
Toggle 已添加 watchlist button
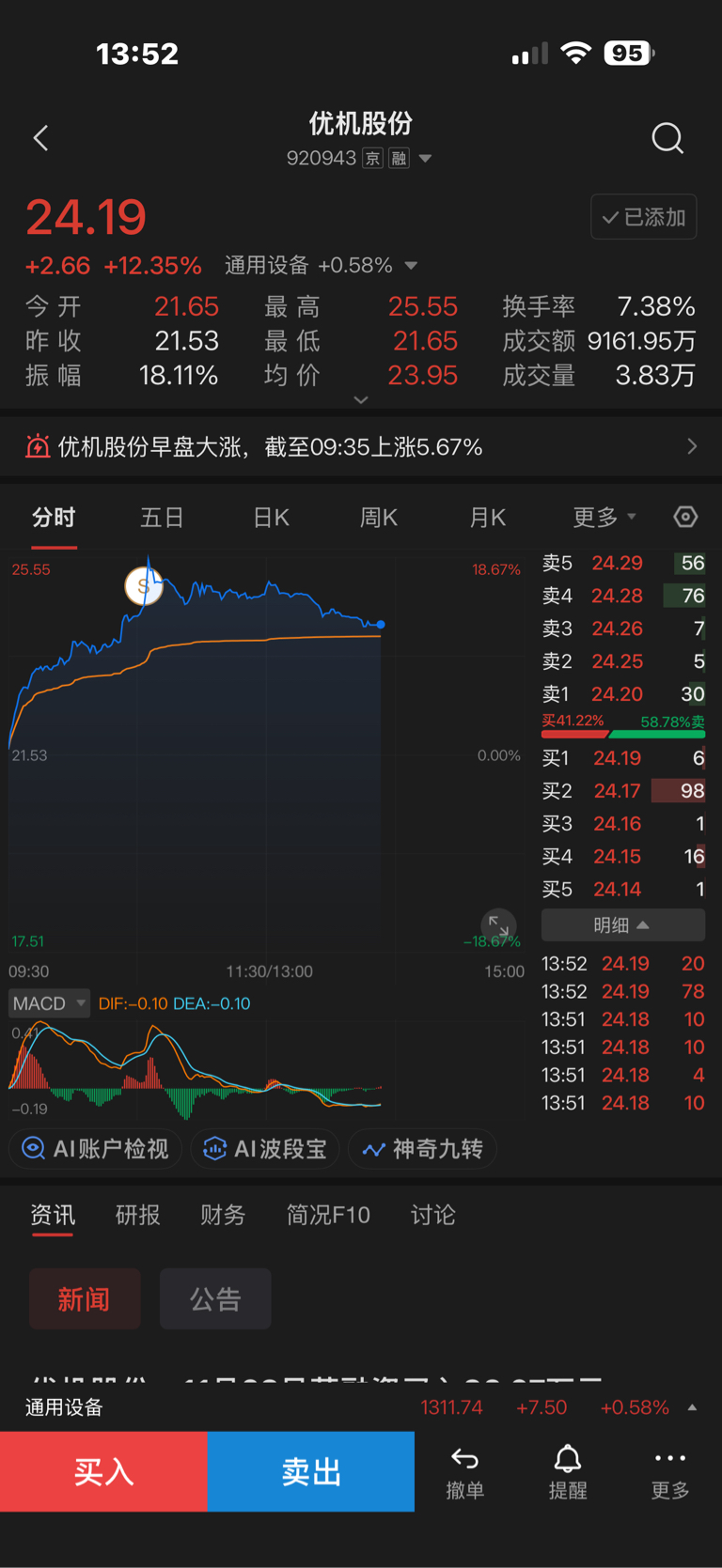644,217
